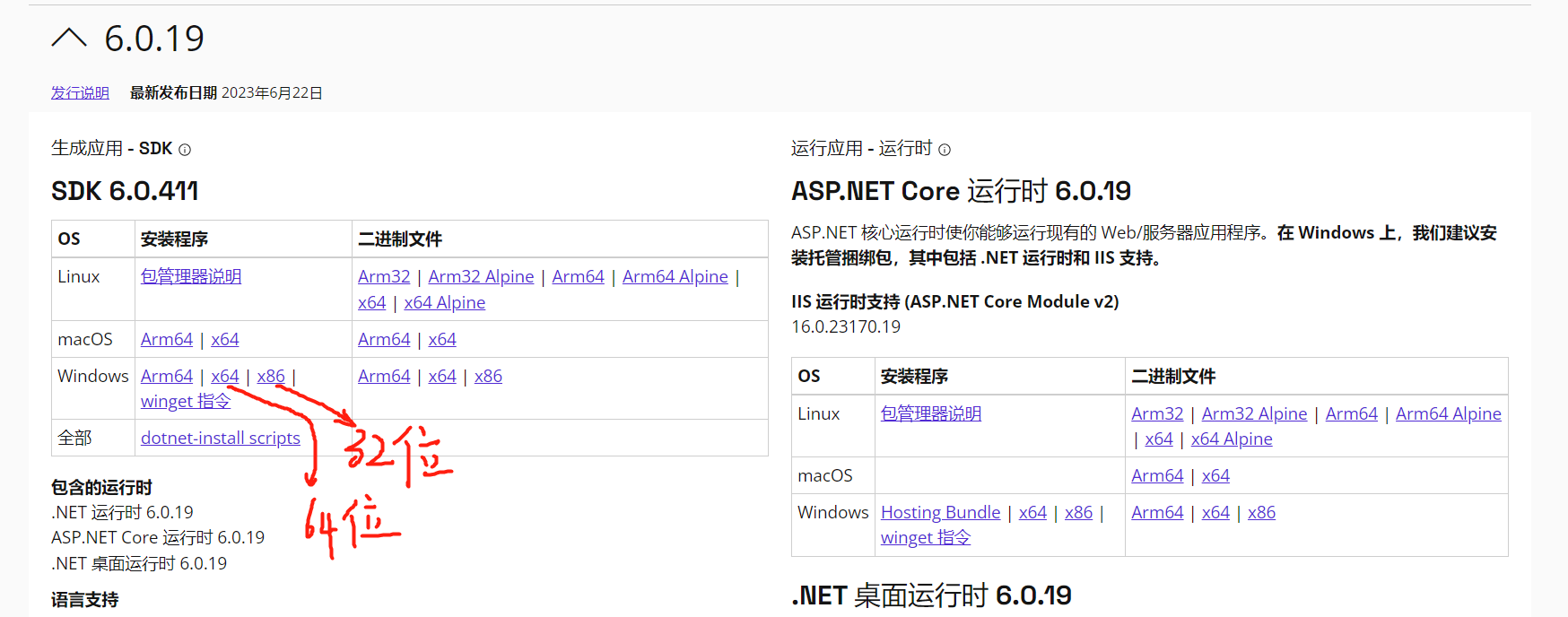Download ASP.NET Core Windows x86 installer

(x=1078, y=512)
